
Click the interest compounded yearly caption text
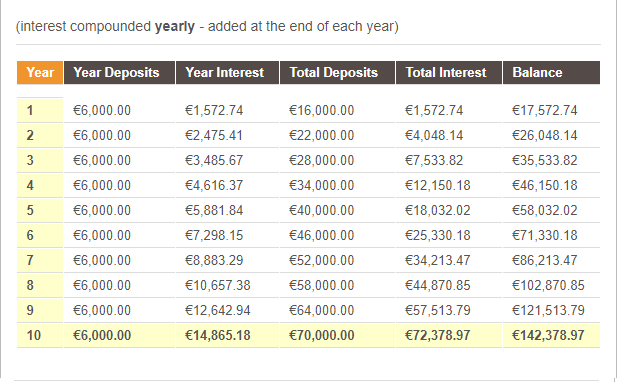pos(207,26)
